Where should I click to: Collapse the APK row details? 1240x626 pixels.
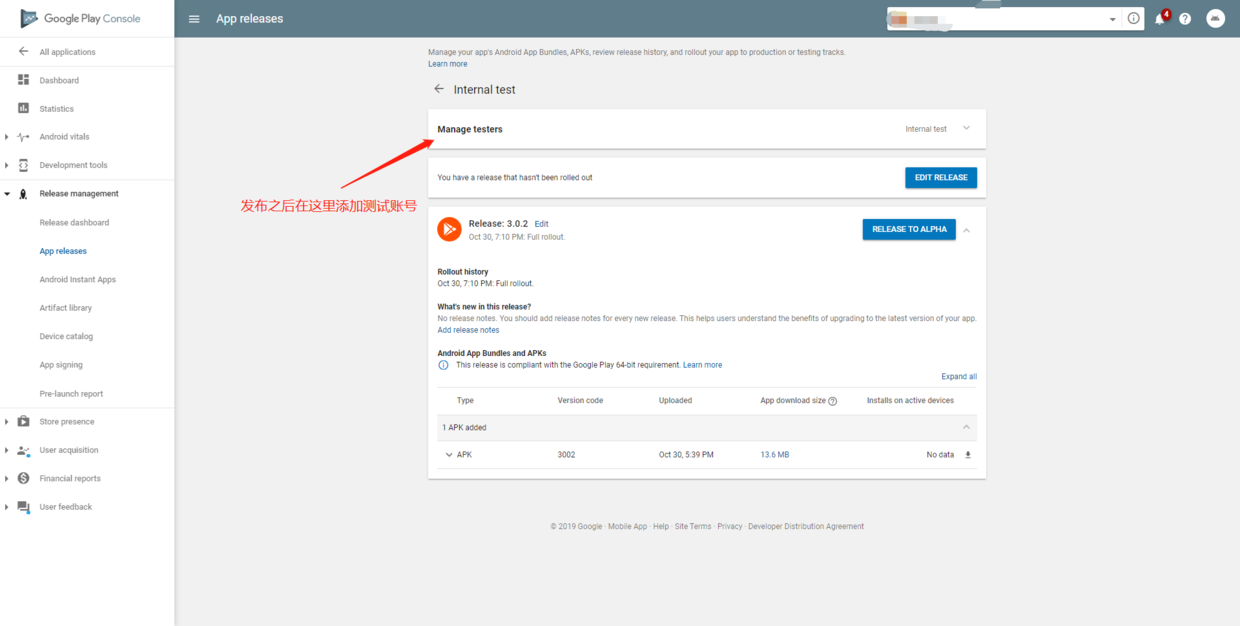click(x=448, y=454)
